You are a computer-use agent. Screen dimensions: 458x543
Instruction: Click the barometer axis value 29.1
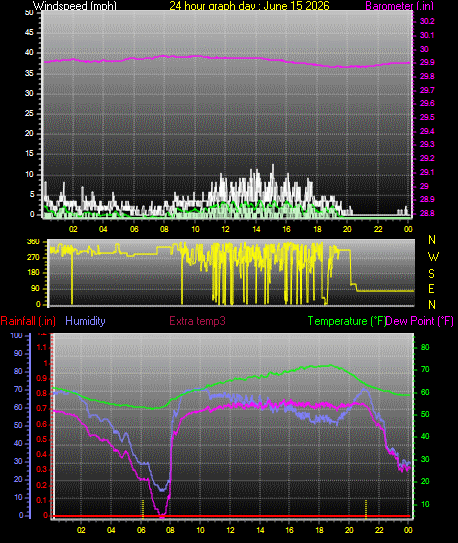click(x=427, y=172)
